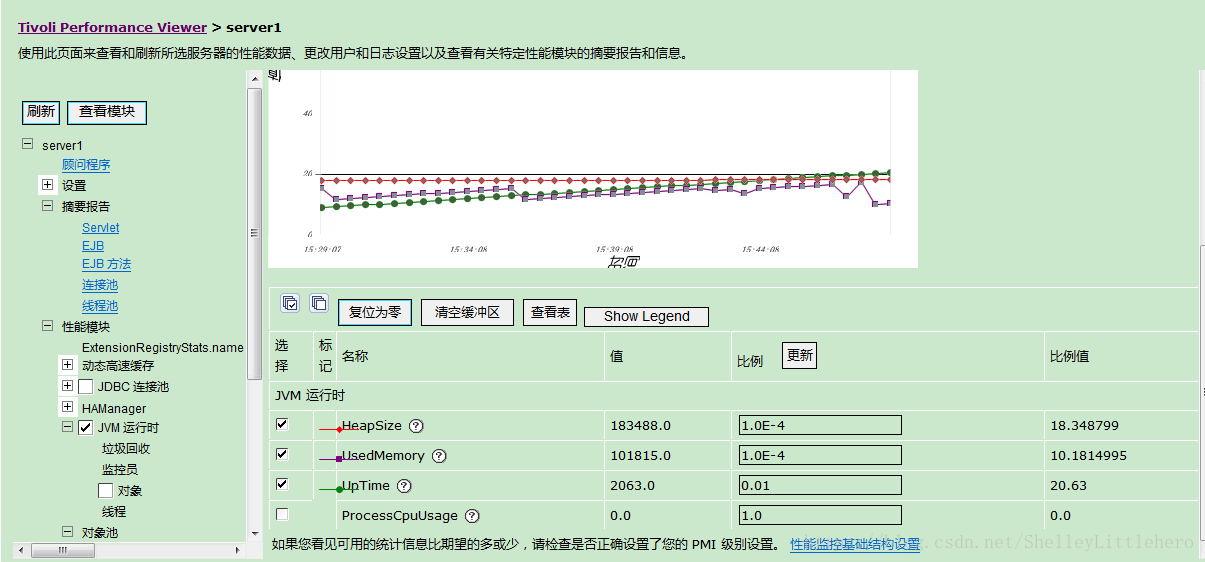Click the tree scrollbar down arrow
1205x562 pixels.
pos(254,535)
